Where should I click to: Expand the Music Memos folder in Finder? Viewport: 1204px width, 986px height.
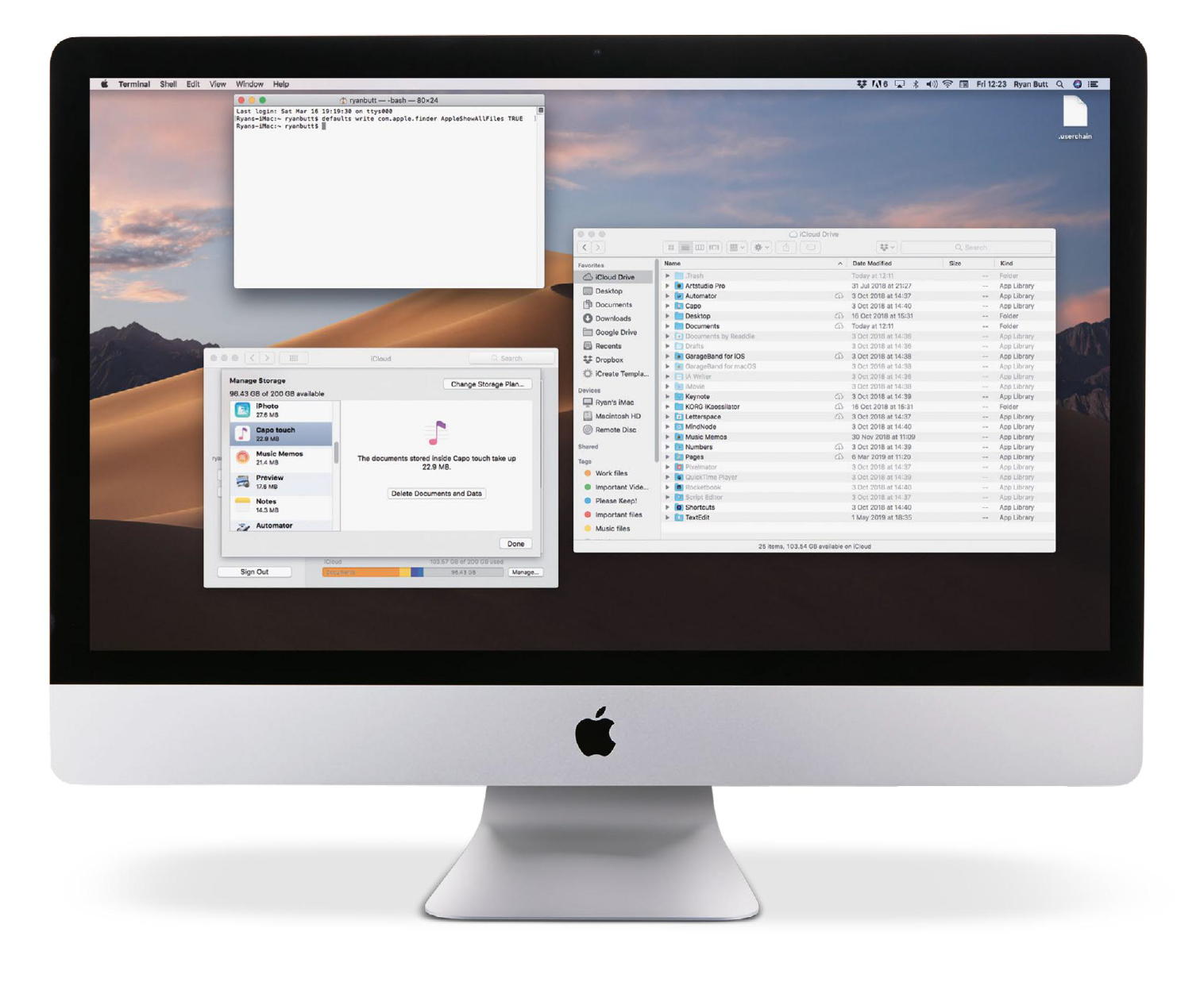coord(668,437)
